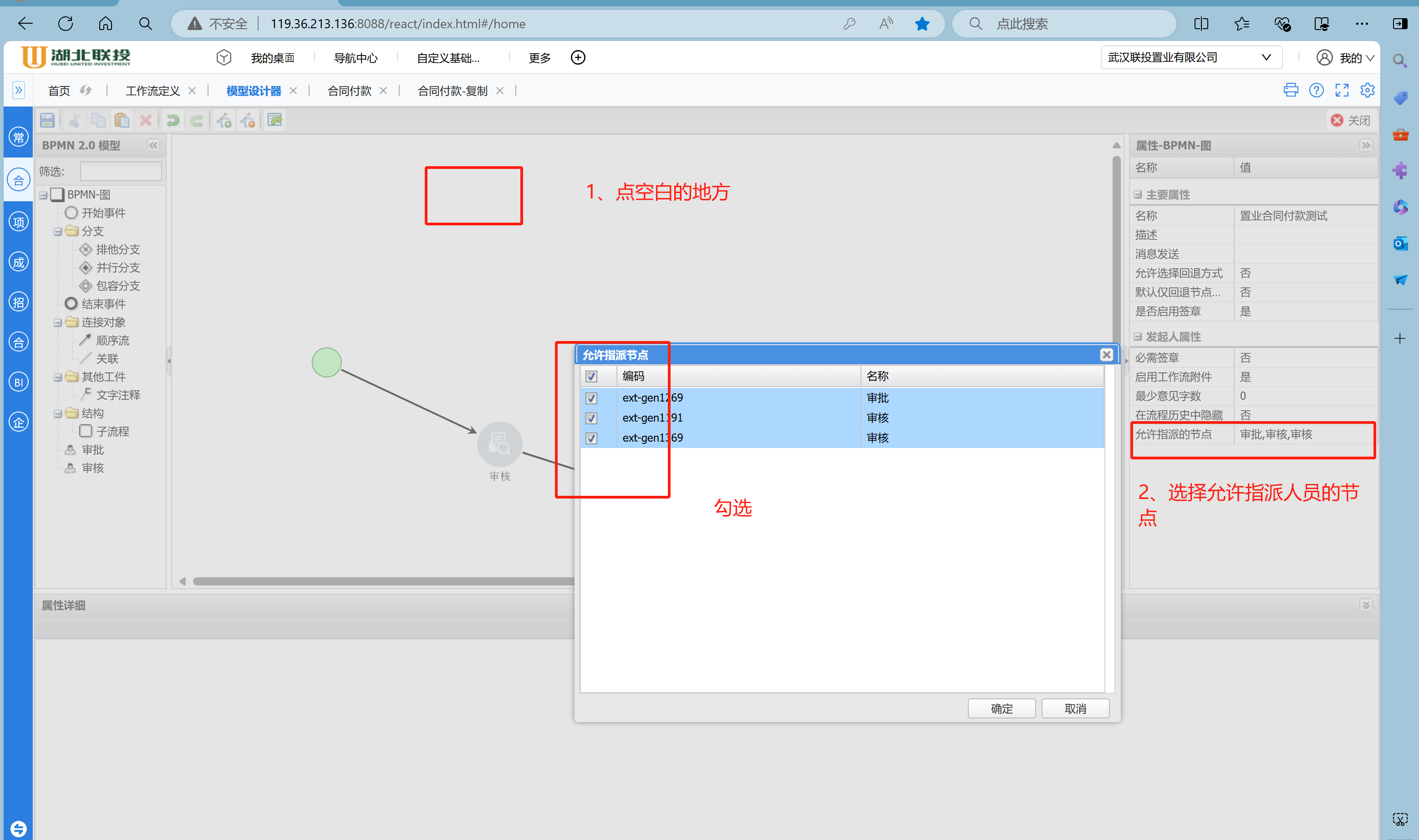This screenshot has width=1419, height=840.
Task: Click the undo arrow in designer toolbar
Action: [x=173, y=120]
